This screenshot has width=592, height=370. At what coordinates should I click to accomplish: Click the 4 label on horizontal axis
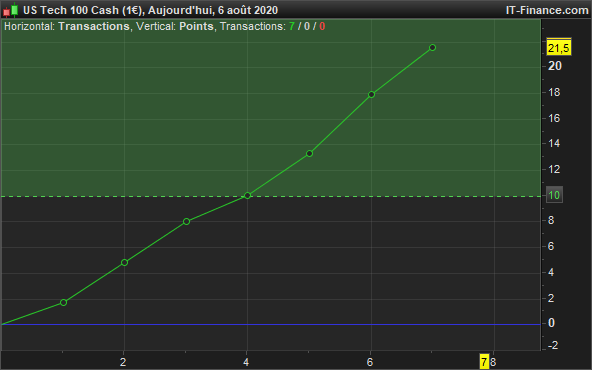[246, 362]
